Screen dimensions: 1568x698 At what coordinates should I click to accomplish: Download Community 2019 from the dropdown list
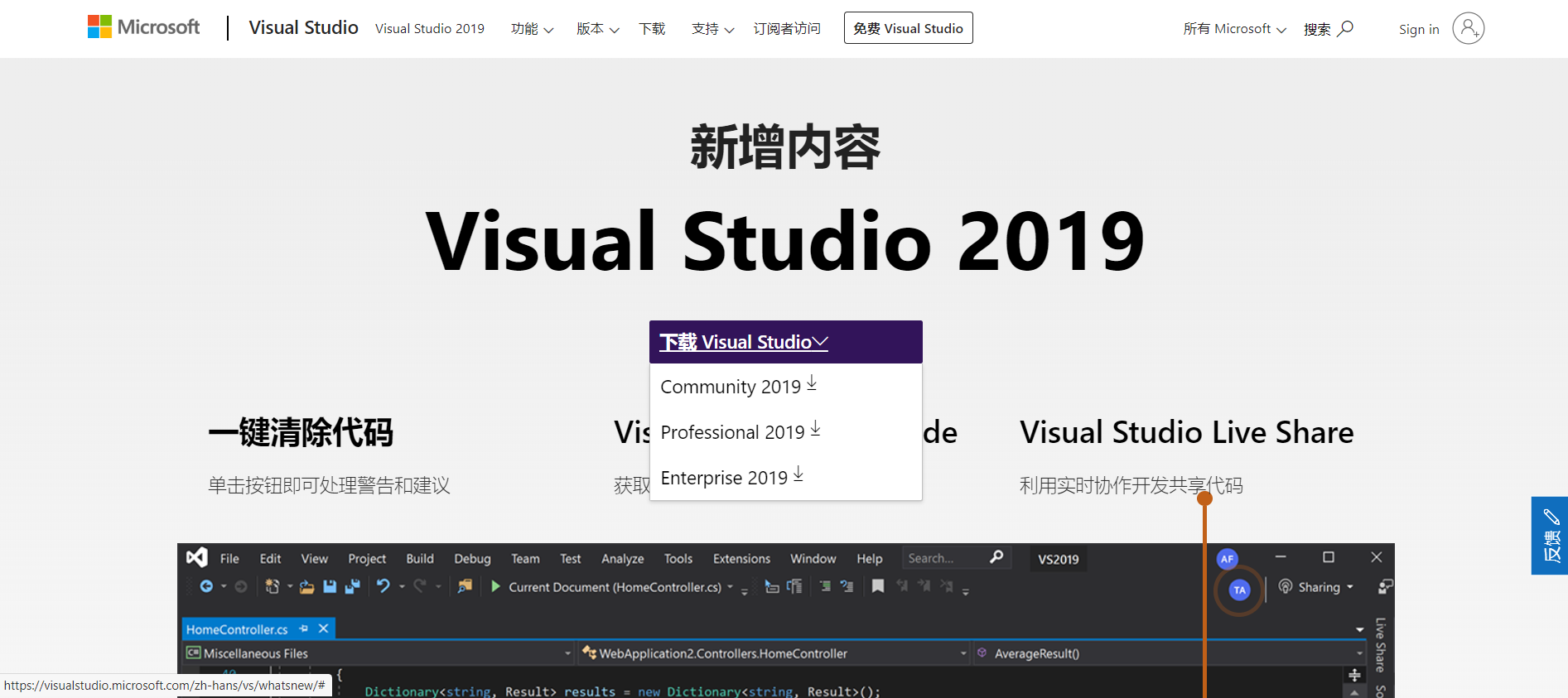click(739, 386)
